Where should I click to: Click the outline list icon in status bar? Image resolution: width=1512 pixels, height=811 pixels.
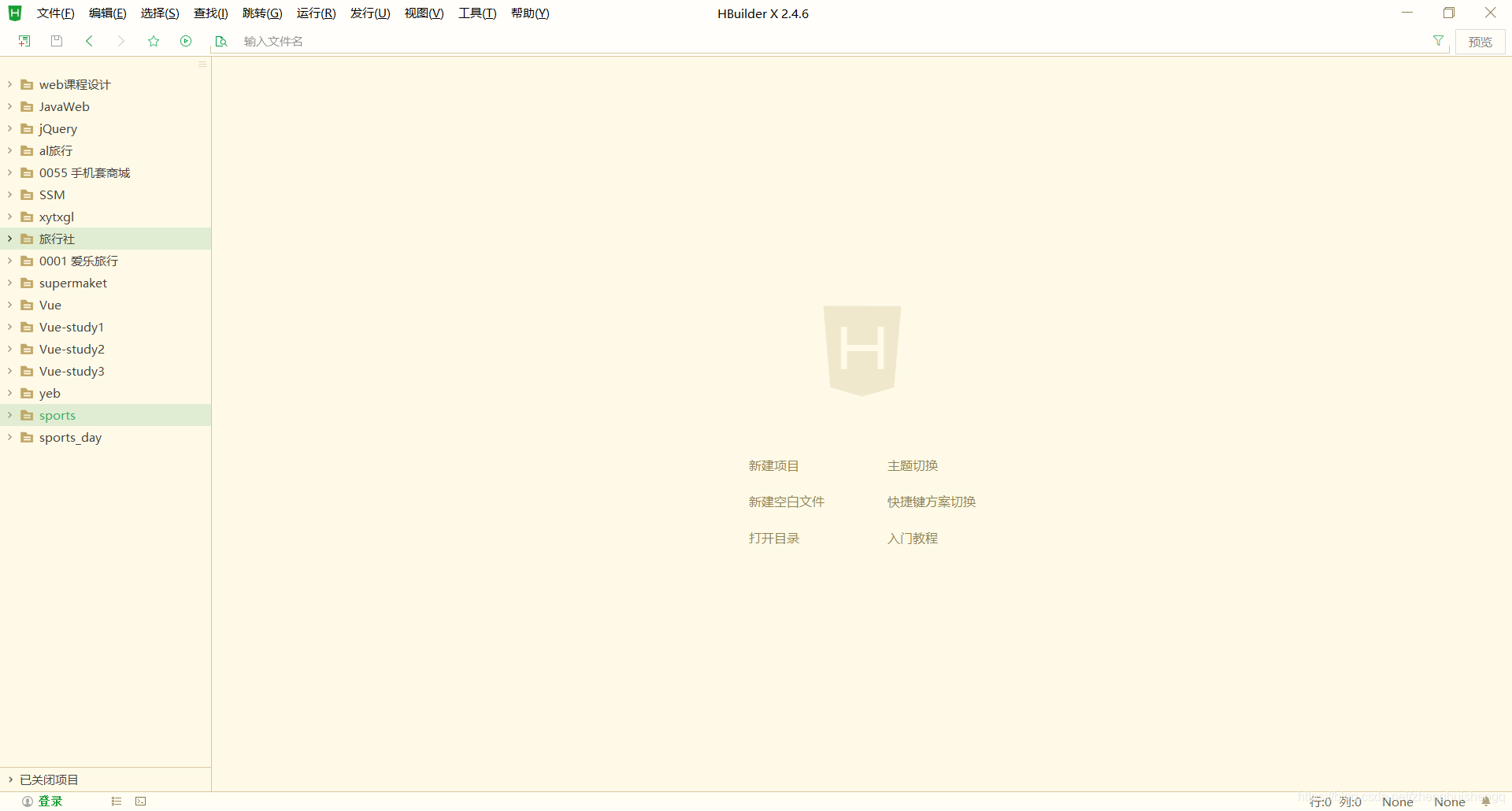(x=117, y=802)
